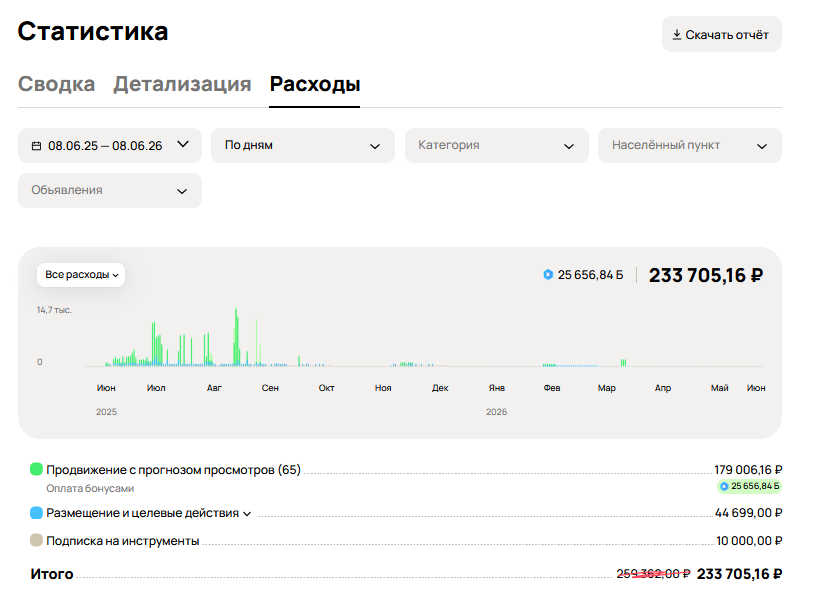813x602 pixels.
Task: Click the blue swatch for Размещение и целевые действия
Action: tap(36, 513)
